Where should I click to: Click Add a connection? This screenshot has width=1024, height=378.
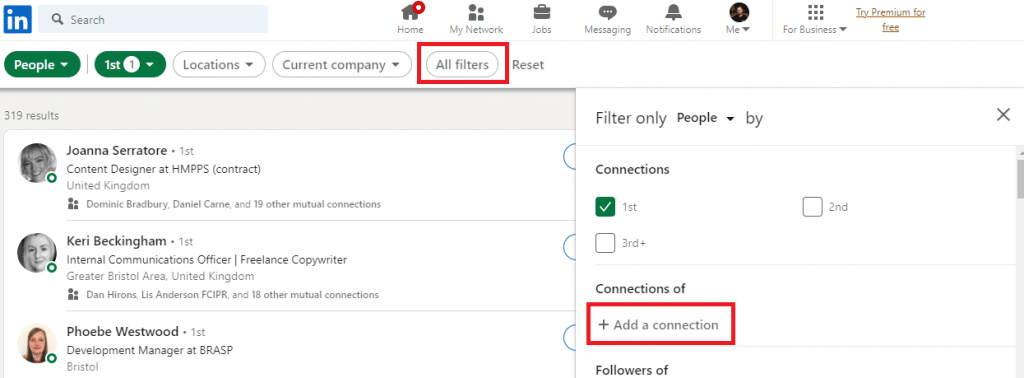[x=658, y=324]
